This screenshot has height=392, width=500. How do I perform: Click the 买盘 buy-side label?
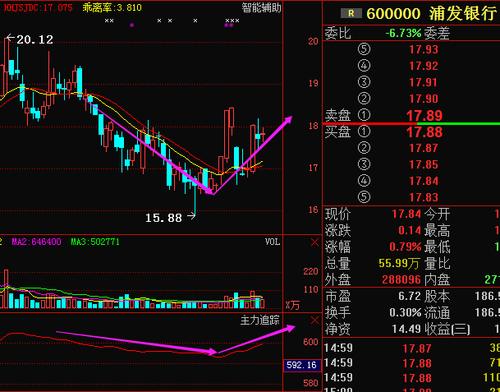pyautogui.click(x=338, y=132)
